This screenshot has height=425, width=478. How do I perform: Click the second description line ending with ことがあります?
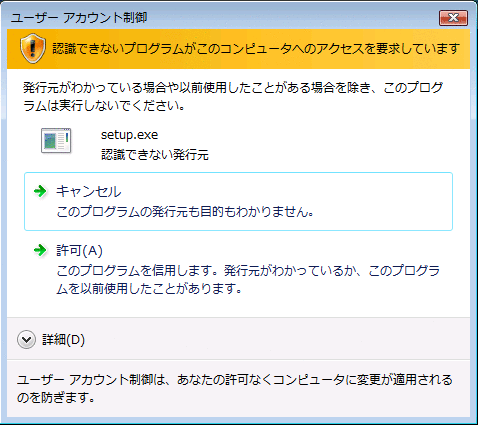(x=149, y=288)
